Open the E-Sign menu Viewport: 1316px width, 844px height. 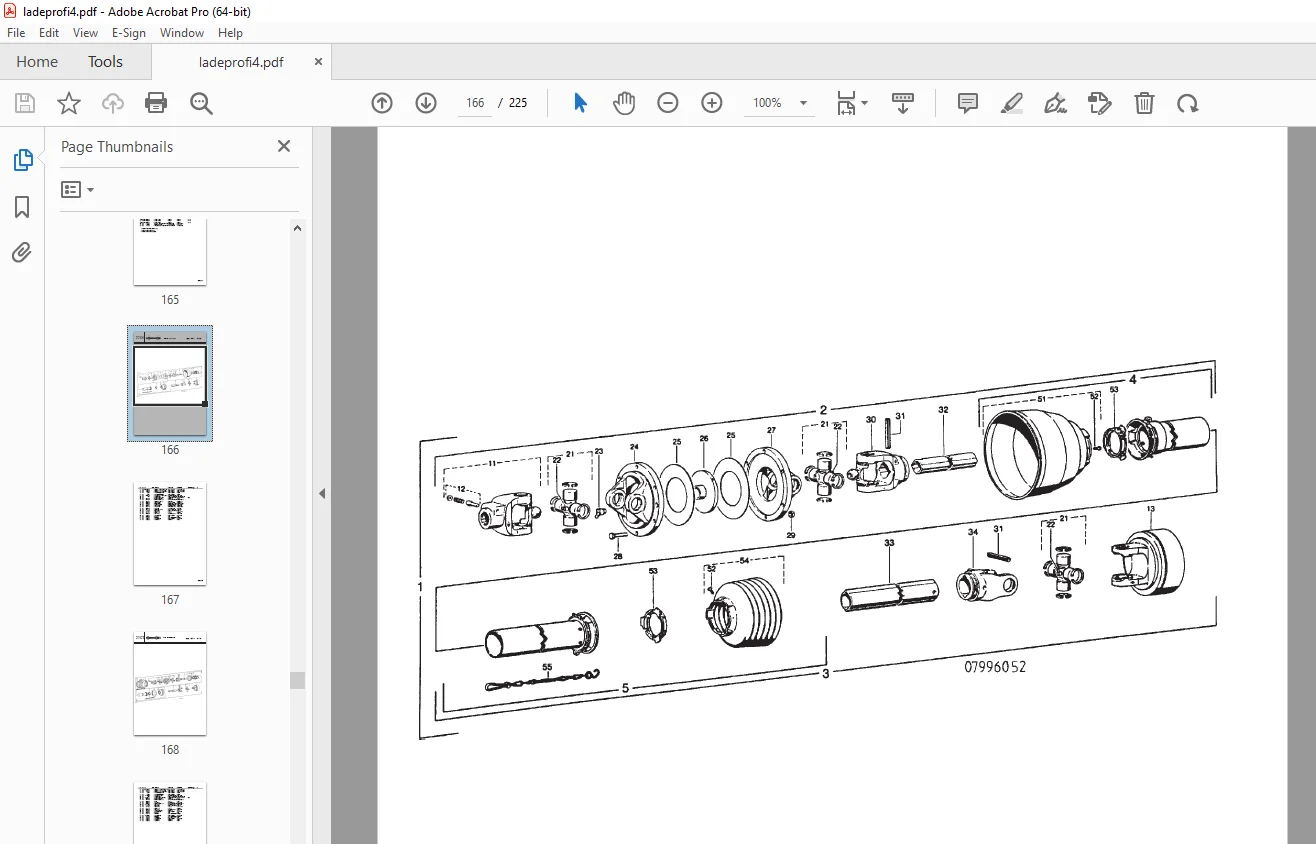(x=129, y=33)
